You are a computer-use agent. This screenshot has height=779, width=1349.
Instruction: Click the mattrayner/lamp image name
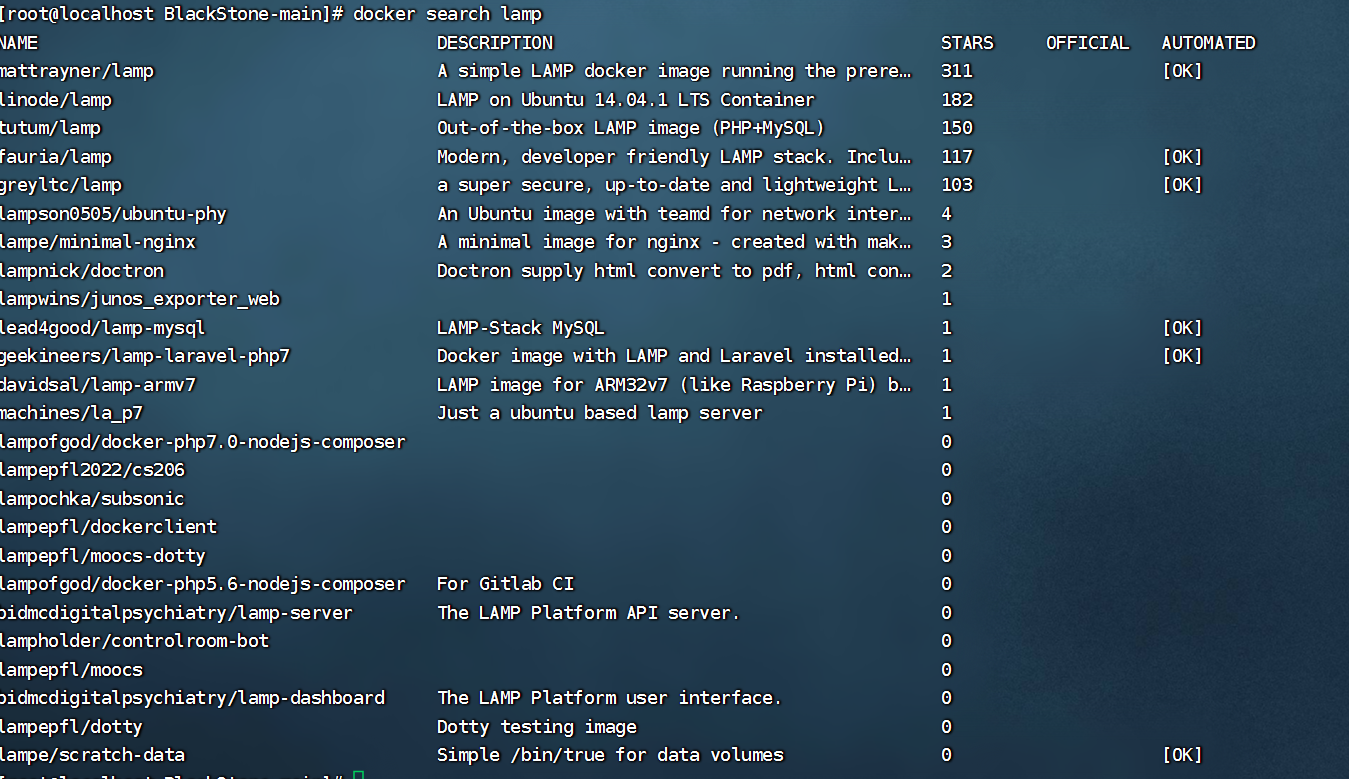coord(77,71)
